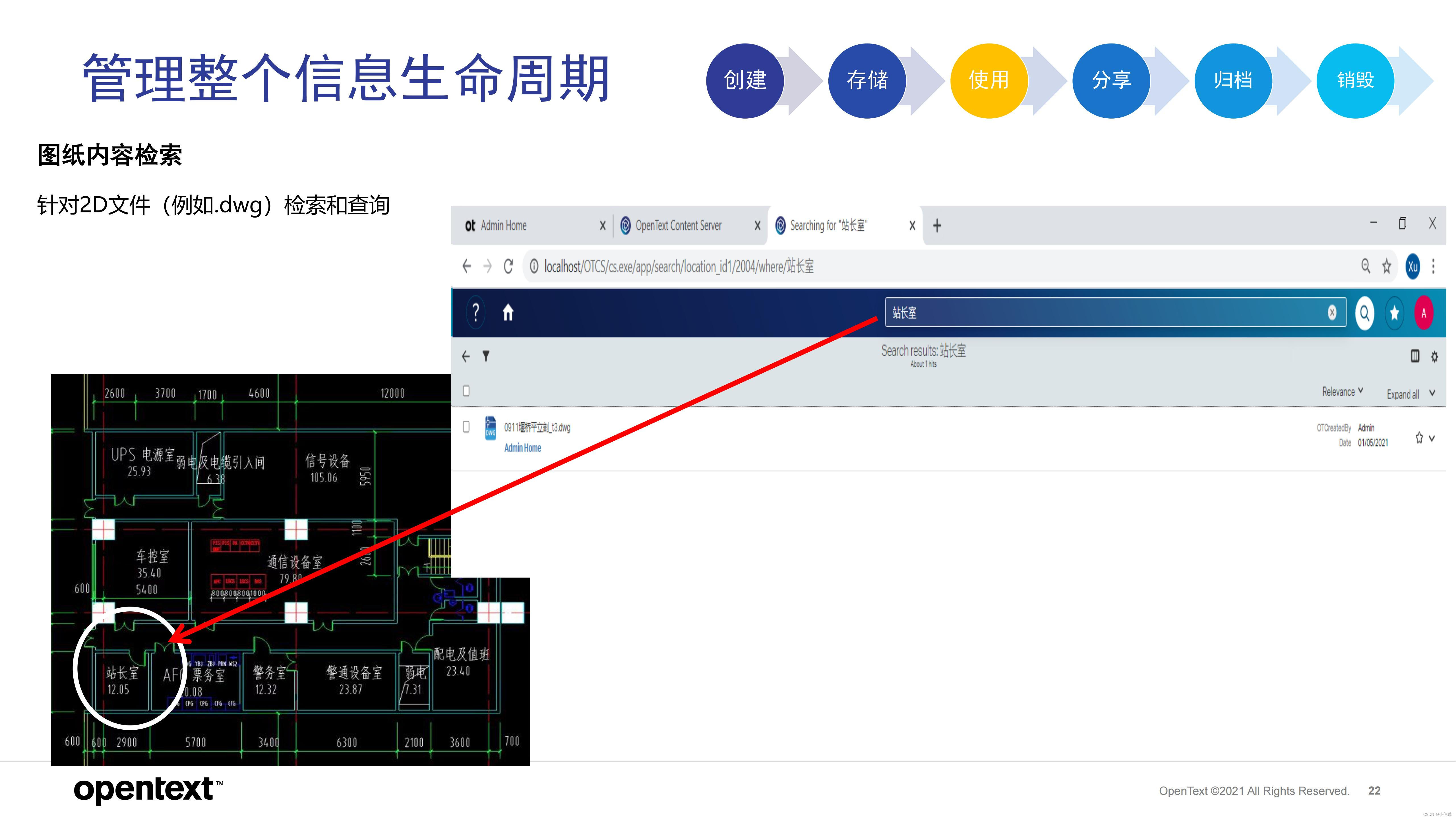Viewport: 1456px width, 819px height.
Task: Open favorites star in header bar
Action: [x=1394, y=313]
